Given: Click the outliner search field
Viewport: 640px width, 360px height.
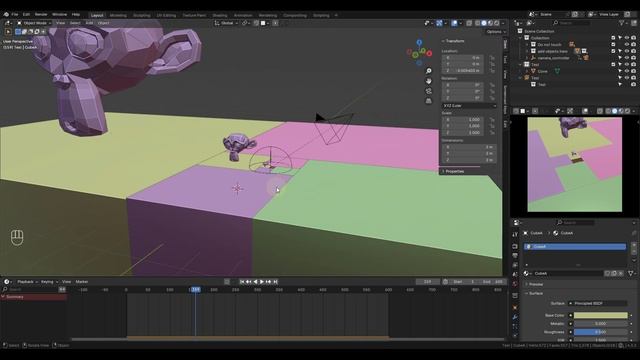Looking at the screenshot, I should tap(571, 23).
